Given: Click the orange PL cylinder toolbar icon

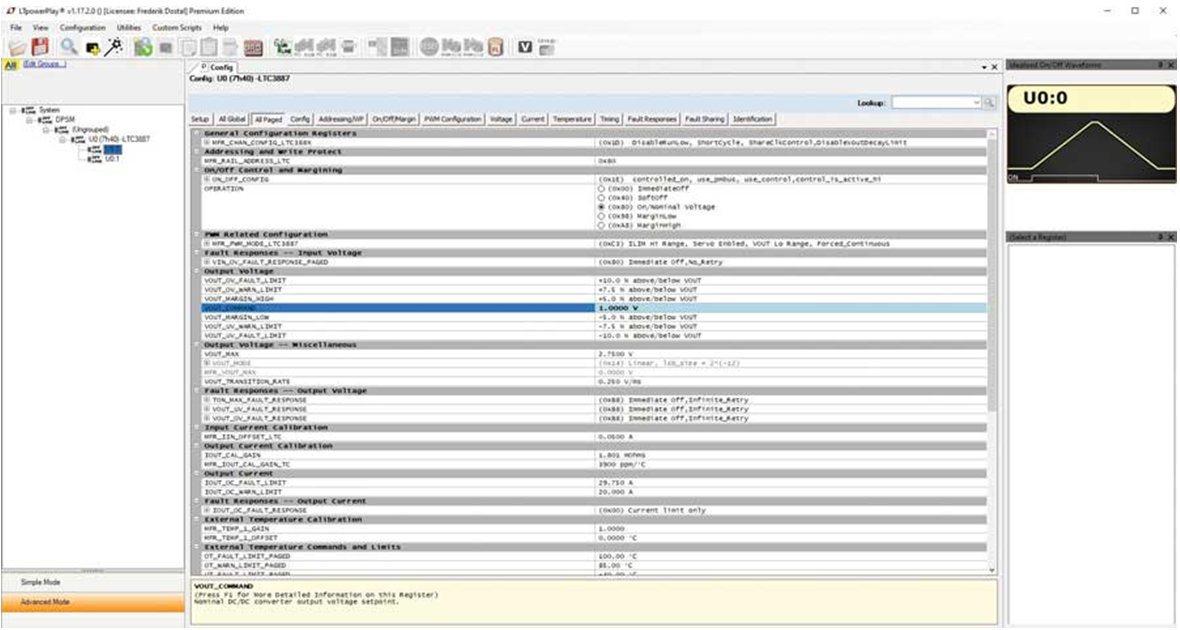Looking at the screenshot, I should 497,47.
